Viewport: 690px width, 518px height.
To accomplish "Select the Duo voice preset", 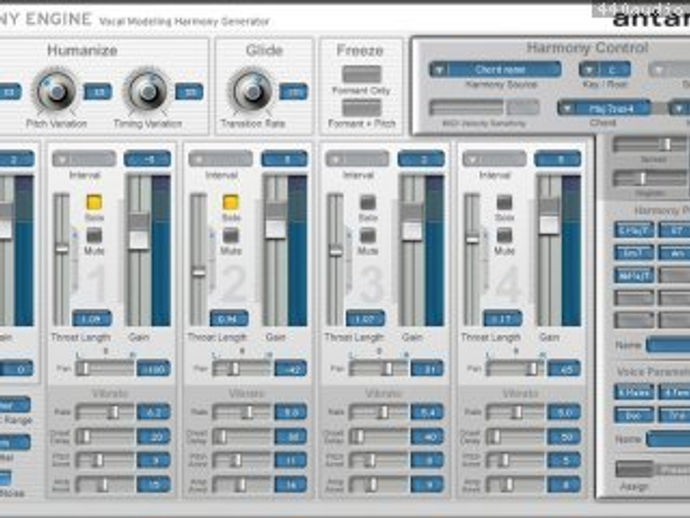I will click(x=634, y=415).
